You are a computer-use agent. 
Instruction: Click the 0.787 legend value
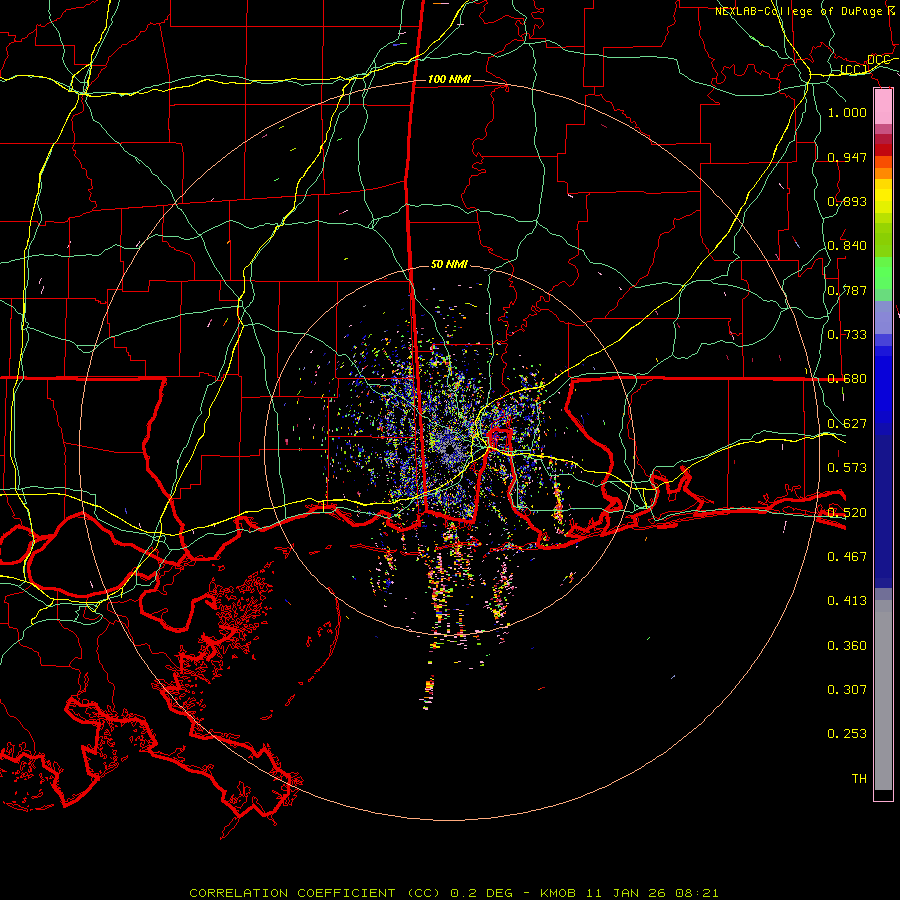(x=847, y=290)
